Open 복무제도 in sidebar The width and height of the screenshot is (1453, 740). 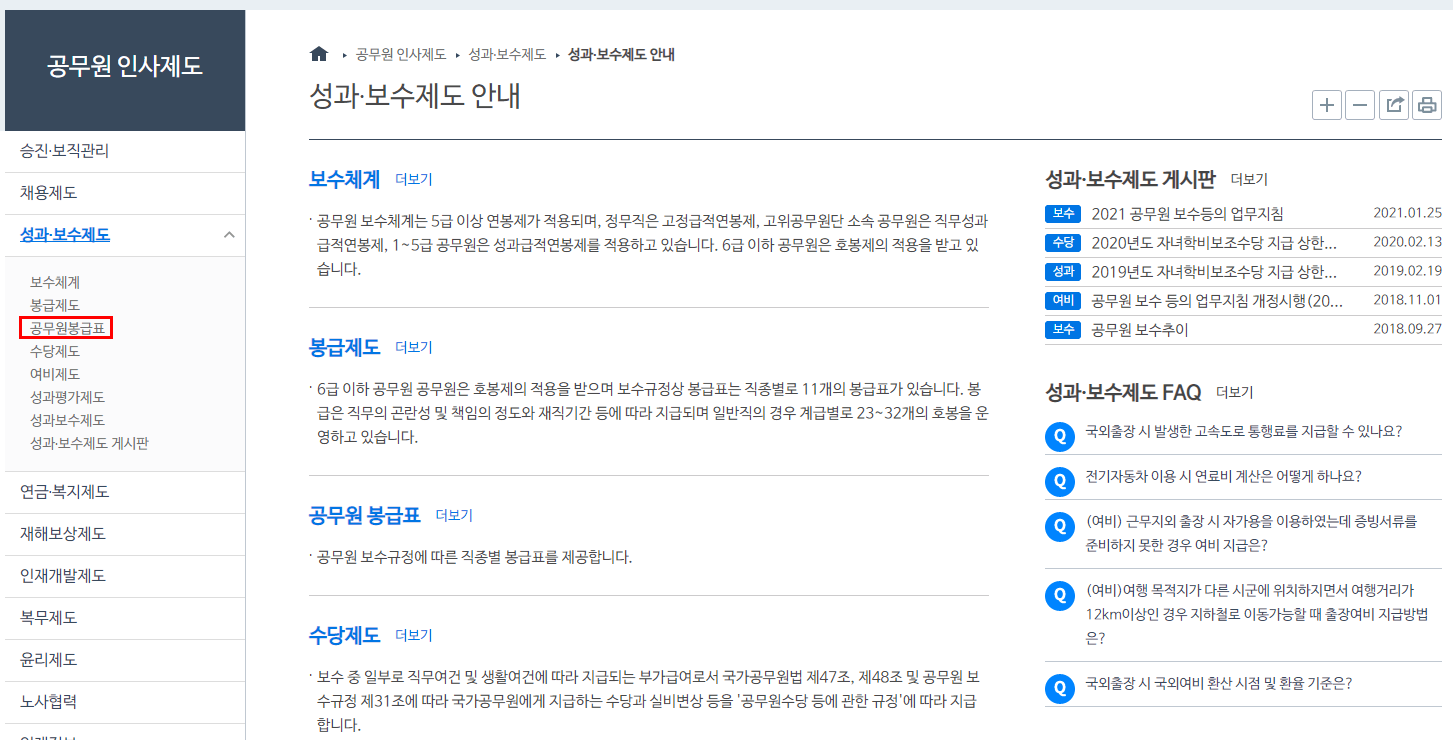point(125,618)
